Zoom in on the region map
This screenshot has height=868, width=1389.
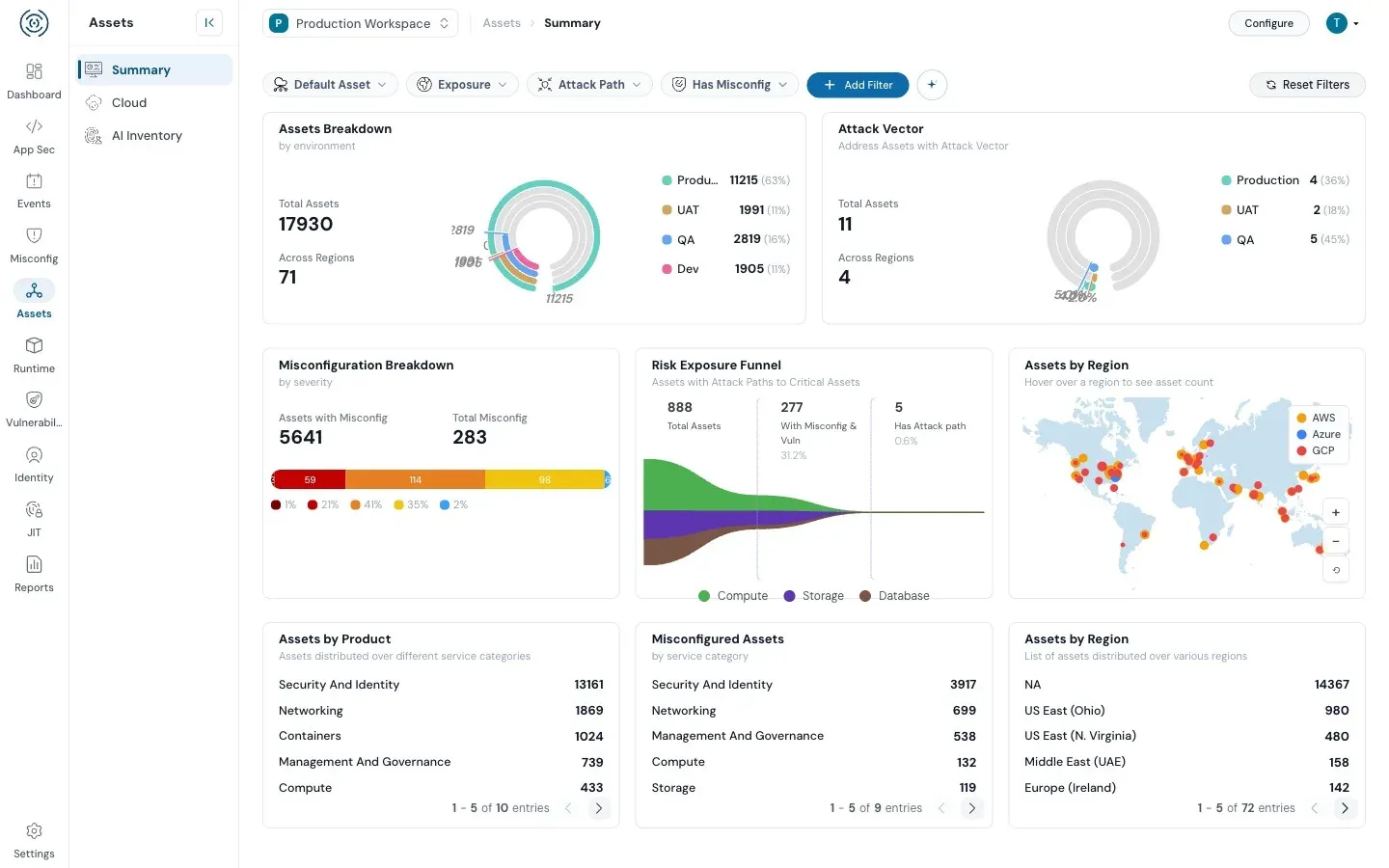[x=1336, y=512]
